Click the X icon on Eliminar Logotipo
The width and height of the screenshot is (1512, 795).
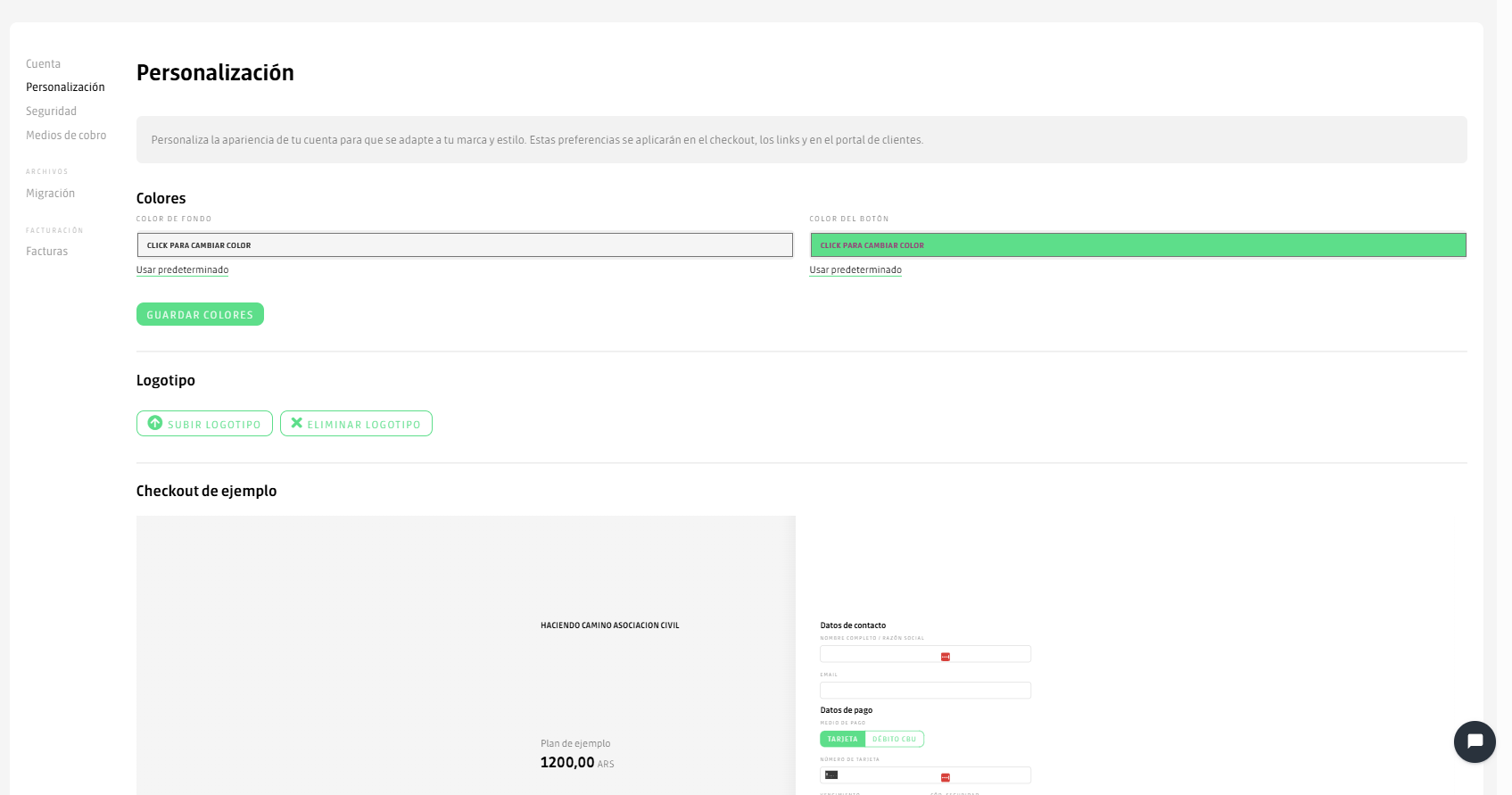coord(297,423)
